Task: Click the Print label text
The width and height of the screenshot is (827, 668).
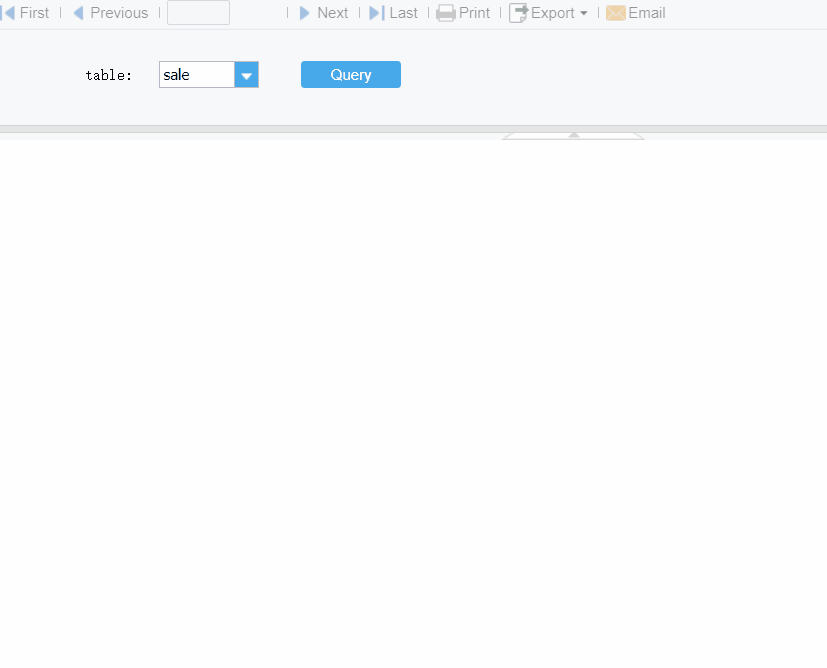Action: tap(475, 12)
